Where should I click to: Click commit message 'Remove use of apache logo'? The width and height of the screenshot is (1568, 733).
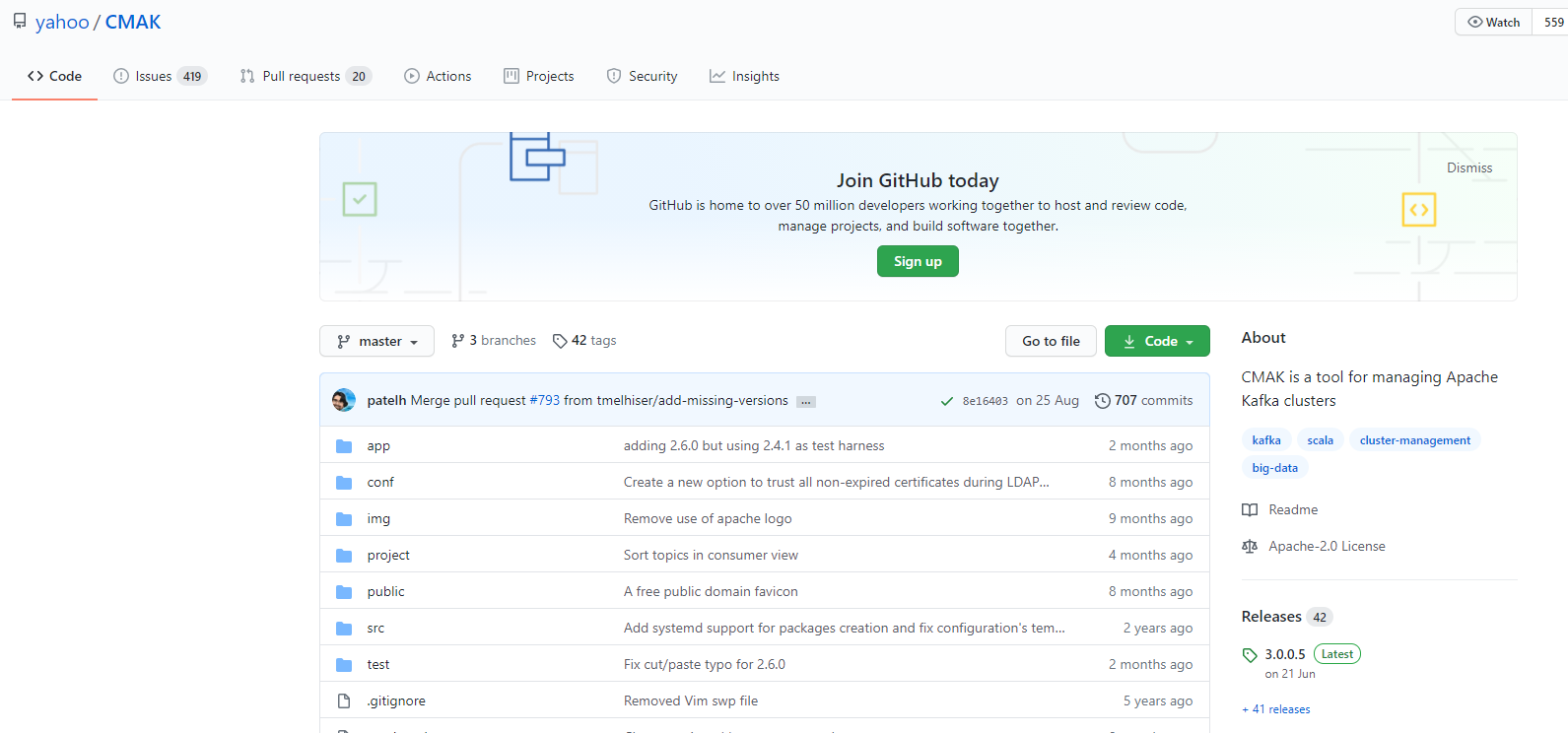coord(708,519)
